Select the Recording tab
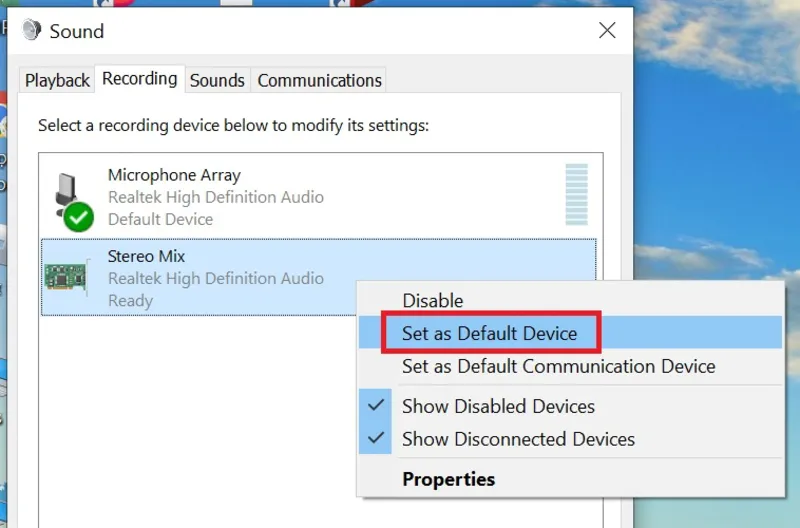This screenshot has height=528, width=800. click(140, 79)
